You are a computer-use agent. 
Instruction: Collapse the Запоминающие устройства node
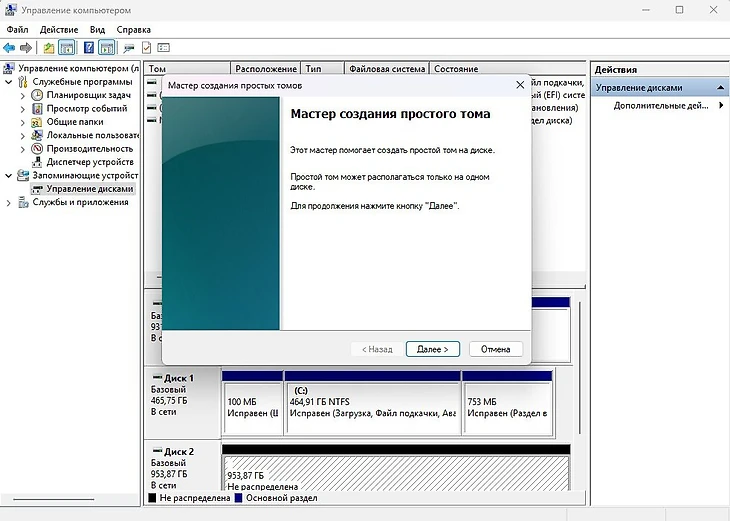point(8,176)
